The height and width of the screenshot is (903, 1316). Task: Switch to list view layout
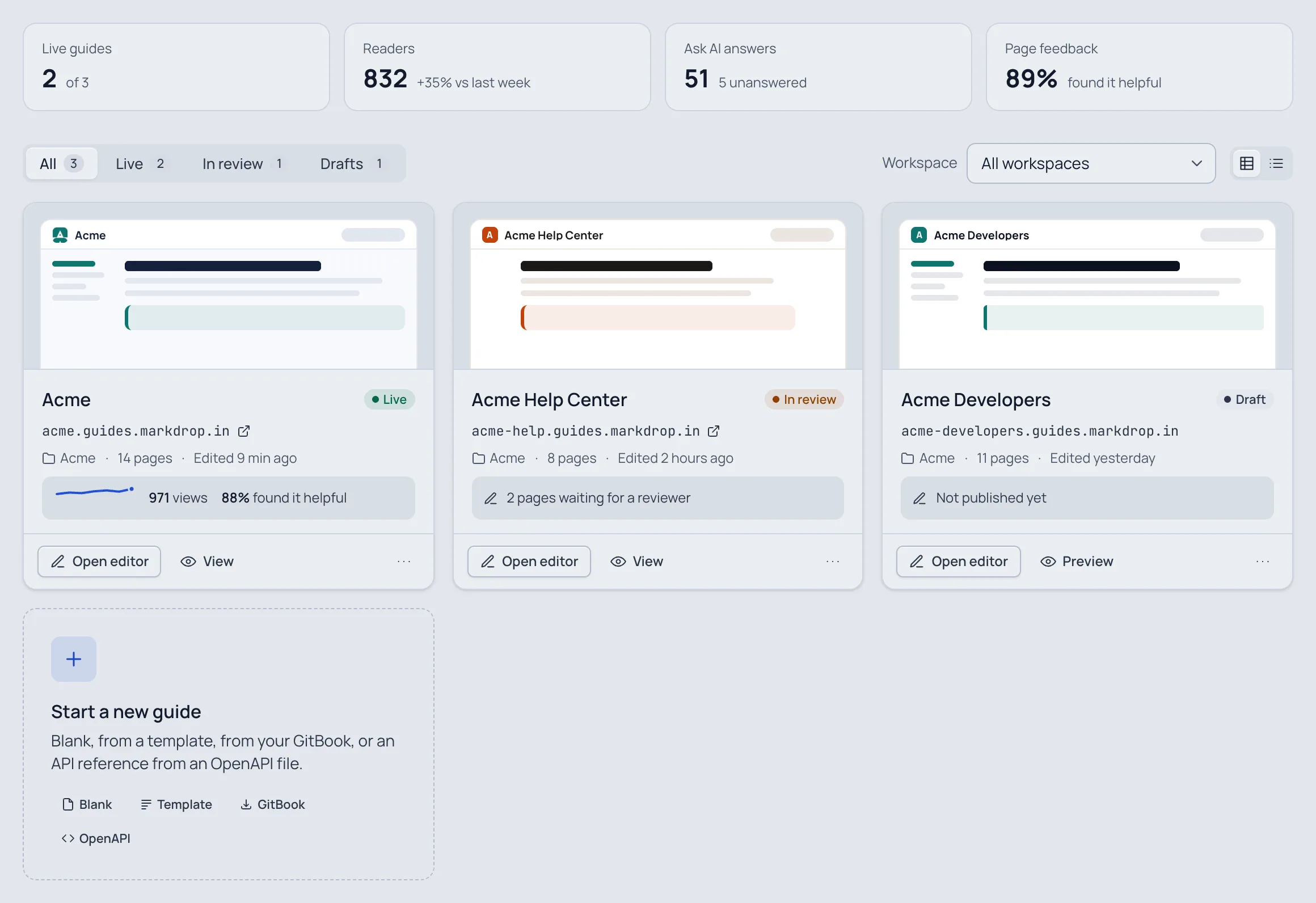[1276, 163]
